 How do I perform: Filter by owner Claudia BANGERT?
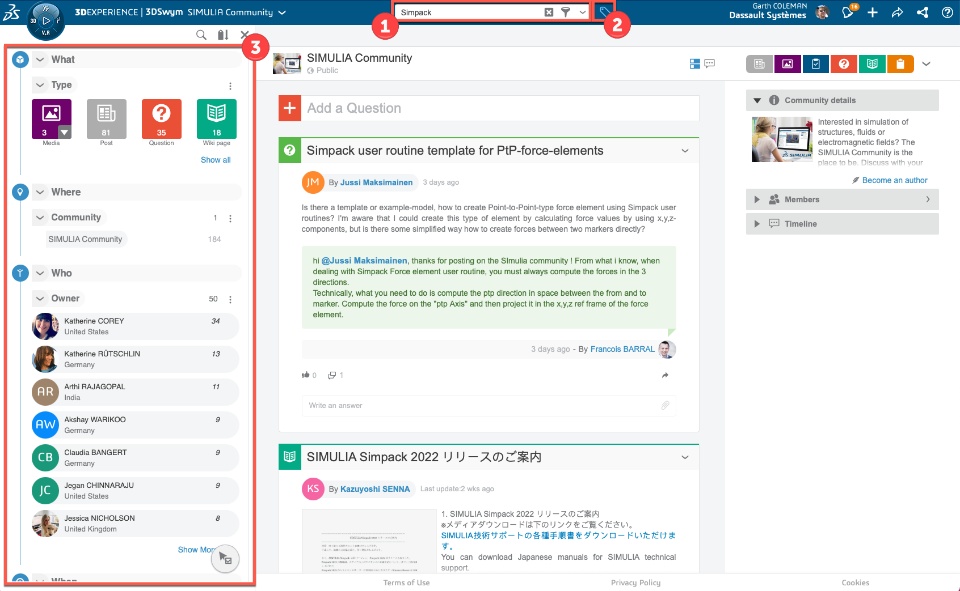click(x=135, y=457)
